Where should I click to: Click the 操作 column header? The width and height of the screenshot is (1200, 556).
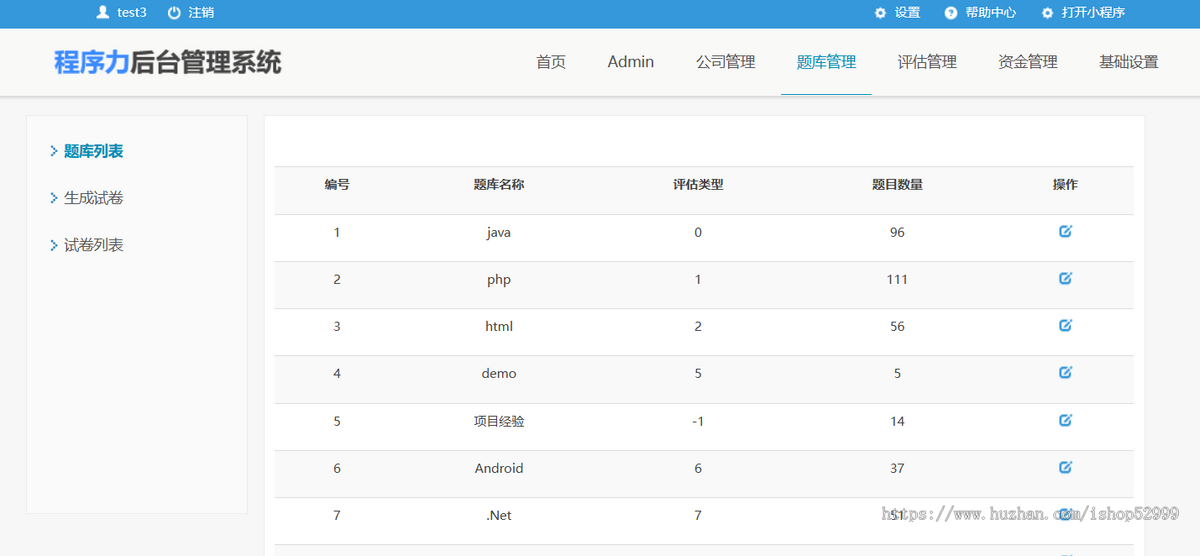[1065, 185]
